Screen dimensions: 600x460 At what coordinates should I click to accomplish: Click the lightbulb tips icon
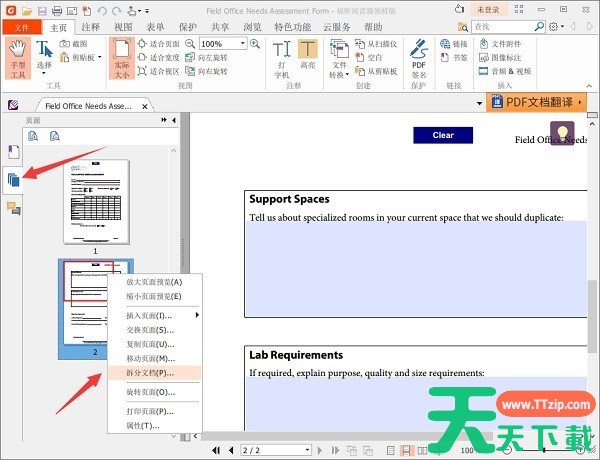tap(562, 133)
